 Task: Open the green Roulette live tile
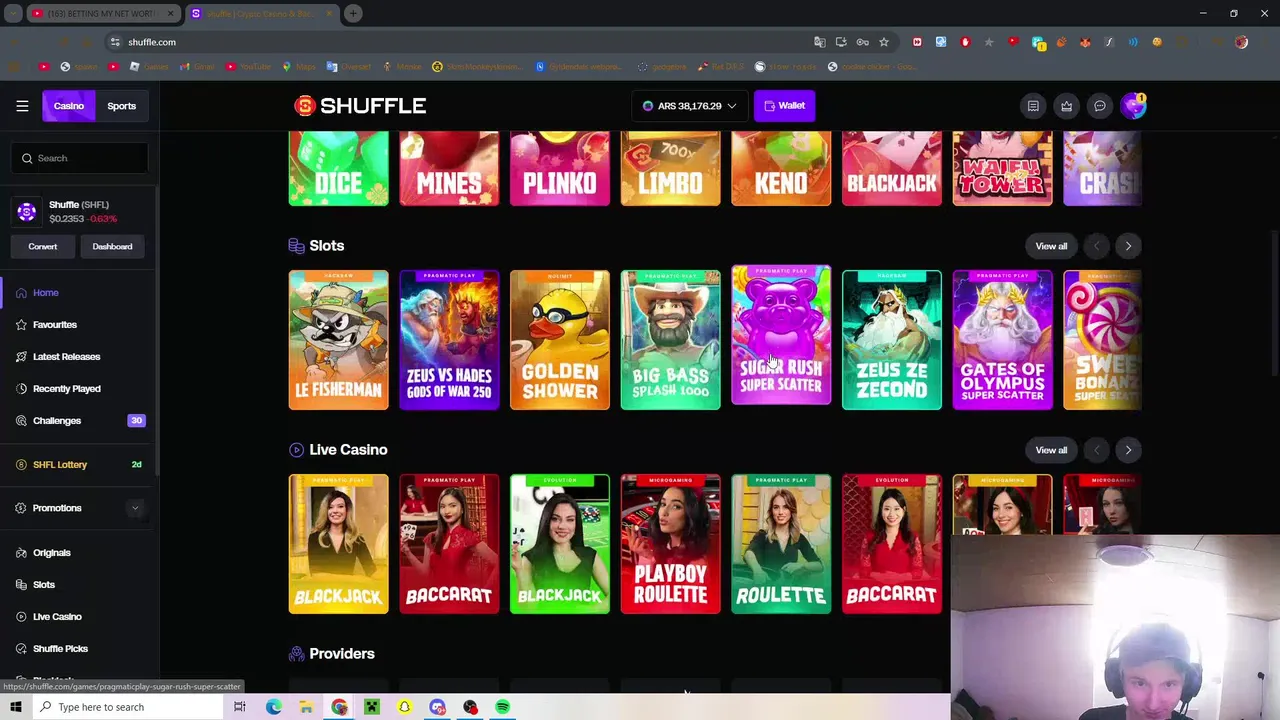[x=781, y=544]
